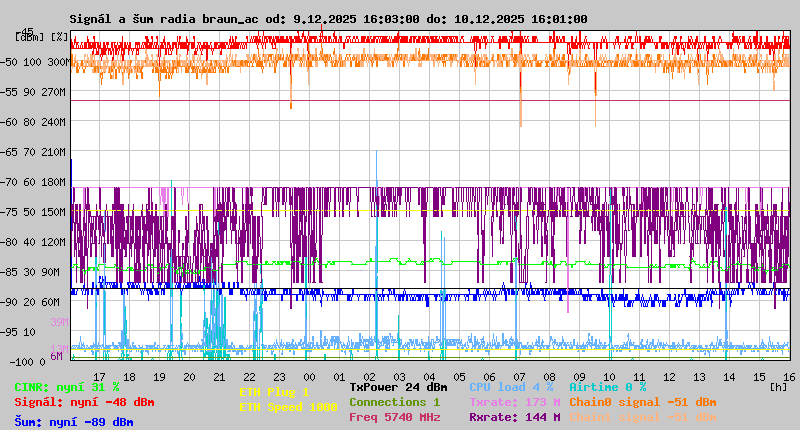800x430 pixels.
Task: Click the purple '6M' rate marker label
Action: 56,356
